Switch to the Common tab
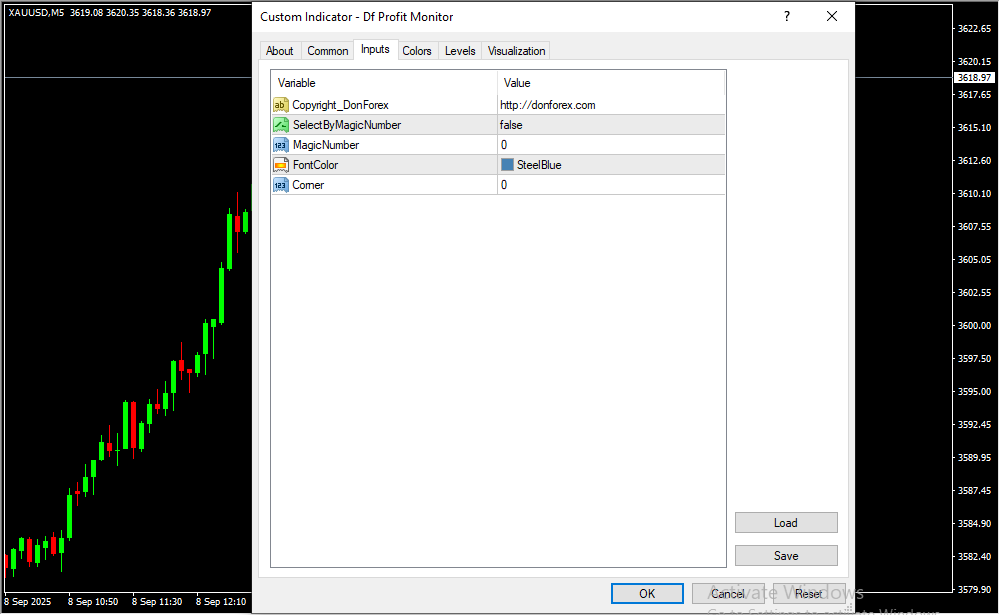Viewport: 1000px width, 615px height. [327, 51]
